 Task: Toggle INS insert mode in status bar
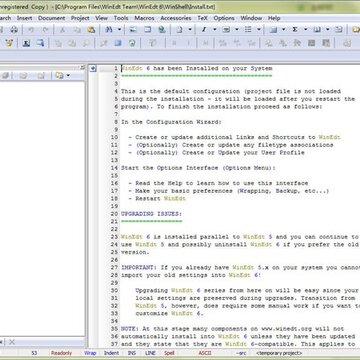pyautogui.click(x=132, y=353)
